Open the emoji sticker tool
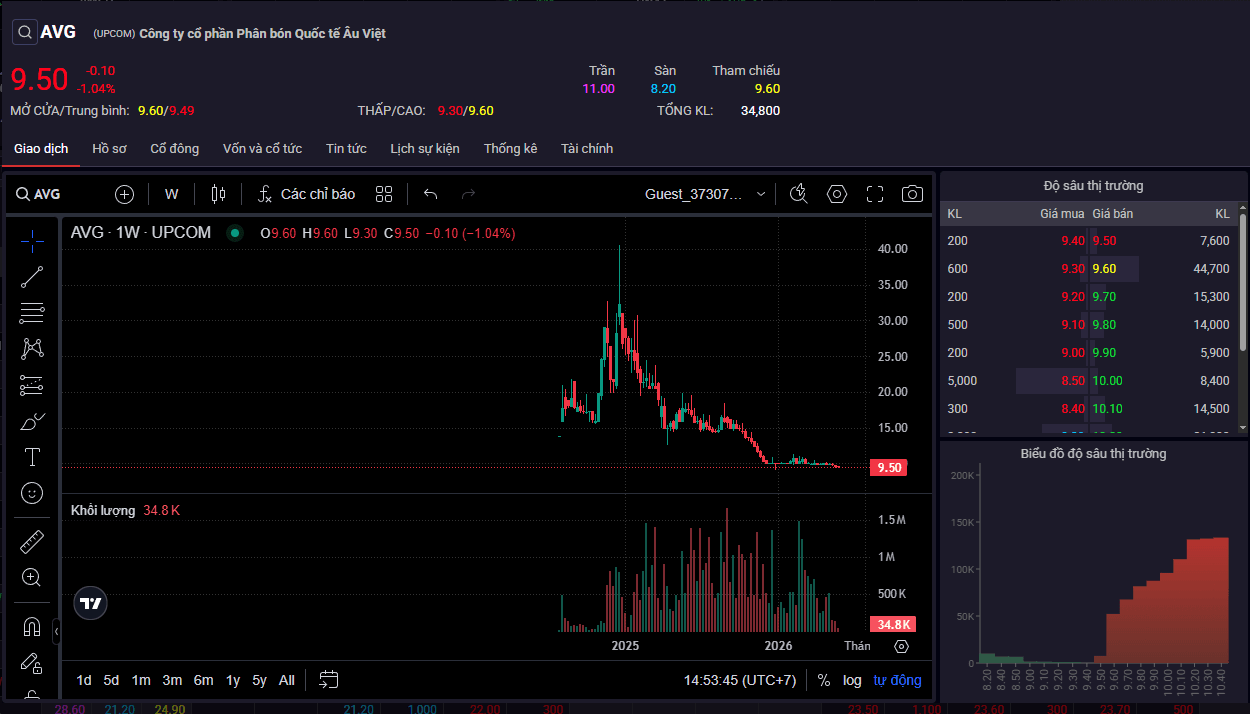Viewport: 1250px width, 714px height. (x=32, y=493)
